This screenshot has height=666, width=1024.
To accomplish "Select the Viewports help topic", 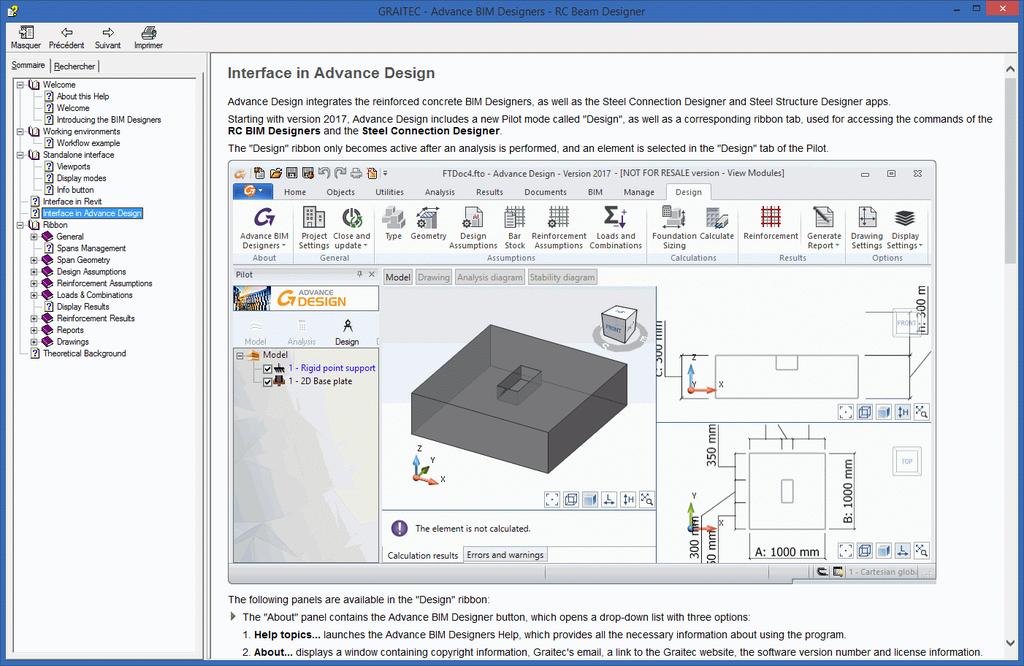I will [x=73, y=166].
